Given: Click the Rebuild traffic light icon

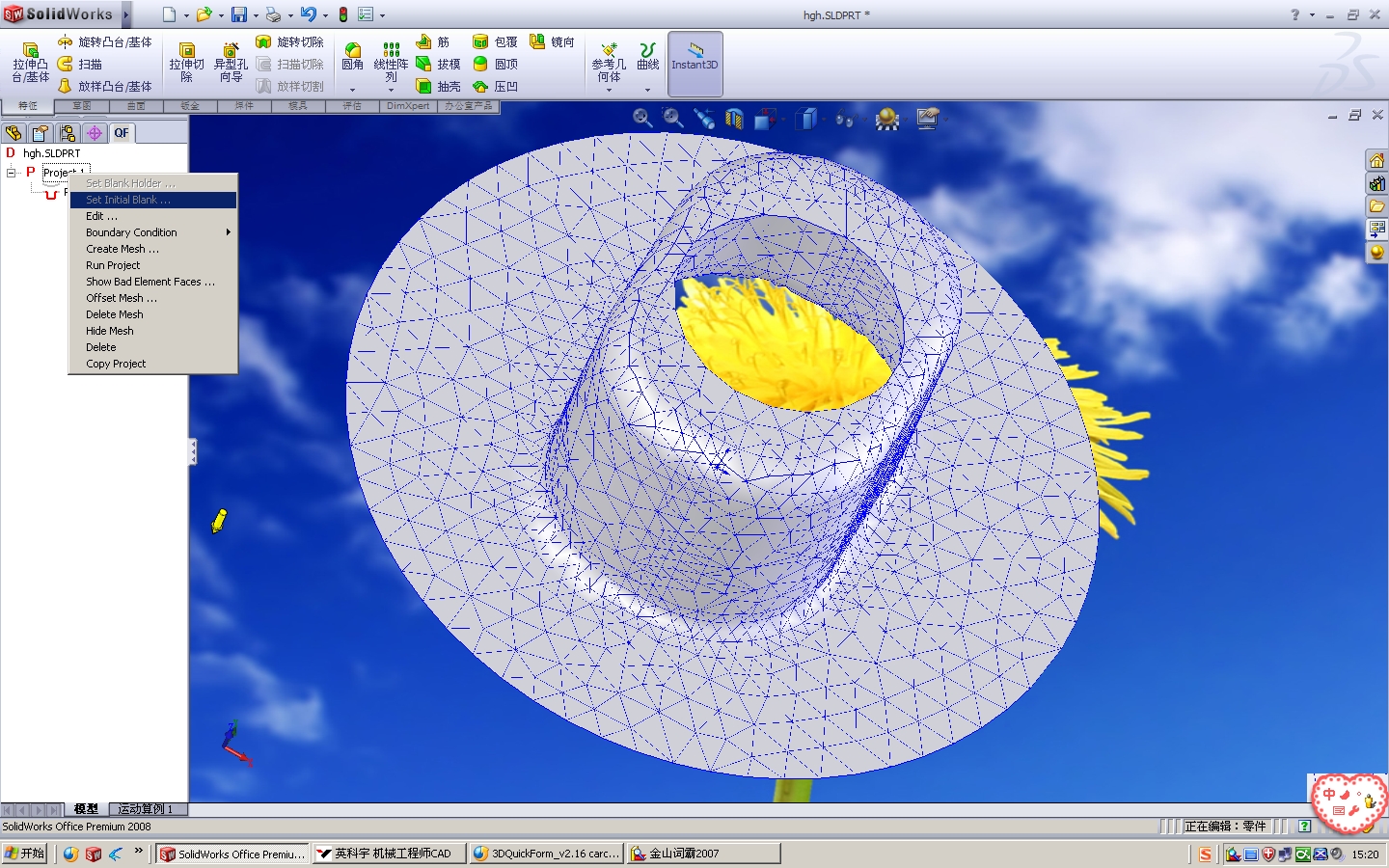Looking at the screenshot, I should click(x=342, y=14).
